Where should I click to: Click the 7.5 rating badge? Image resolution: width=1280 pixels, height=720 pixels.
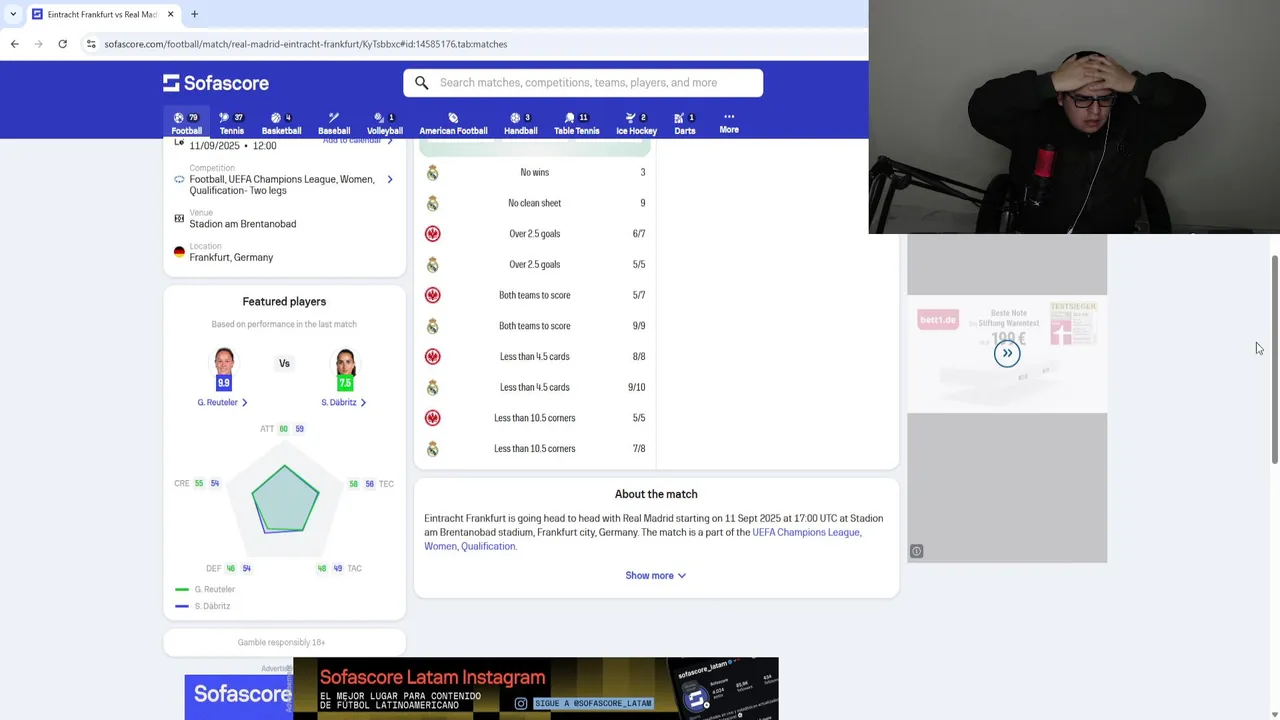pyautogui.click(x=345, y=382)
